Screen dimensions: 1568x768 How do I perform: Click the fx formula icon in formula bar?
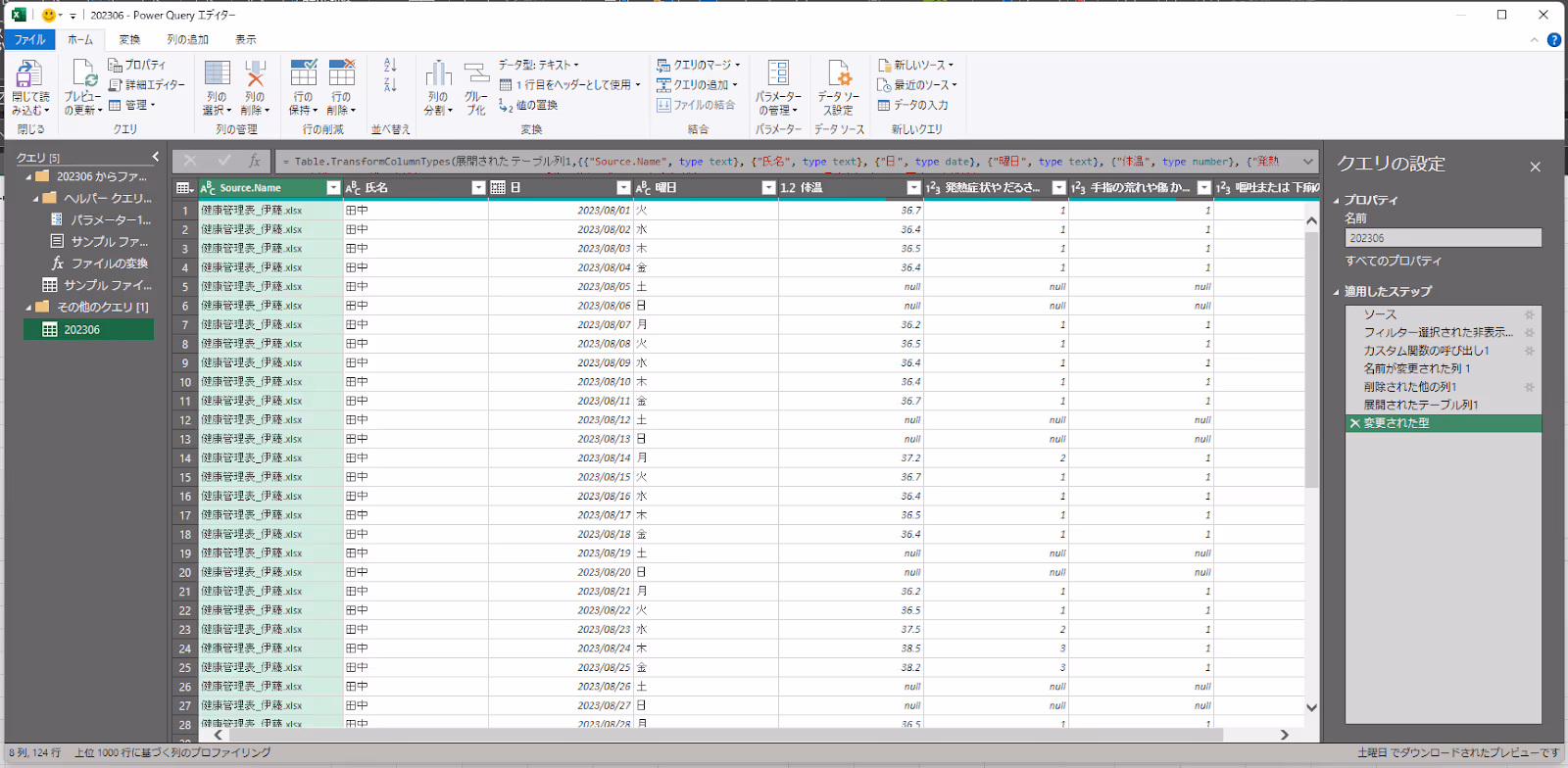[x=255, y=161]
